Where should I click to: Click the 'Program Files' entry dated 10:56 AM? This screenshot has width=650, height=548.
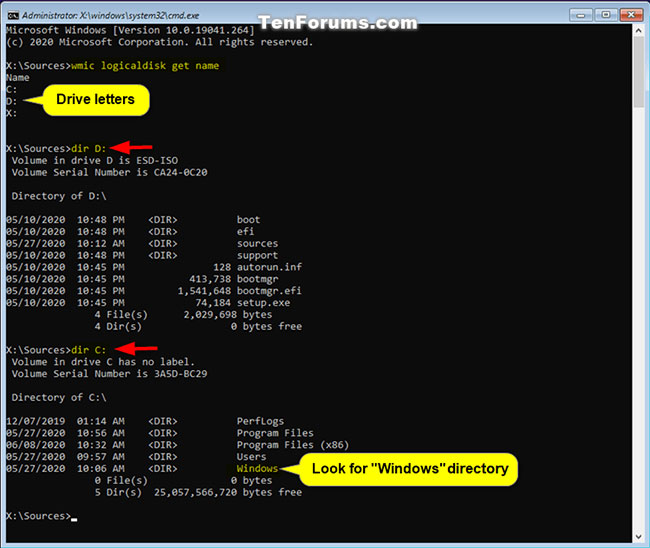275,433
